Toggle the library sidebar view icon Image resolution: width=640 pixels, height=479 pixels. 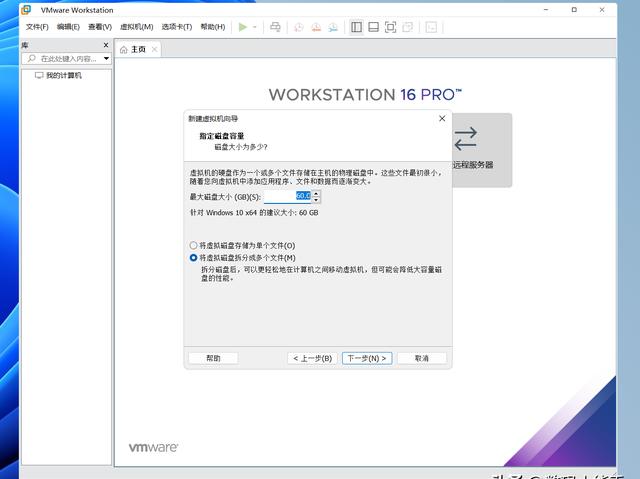[x=356, y=27]
